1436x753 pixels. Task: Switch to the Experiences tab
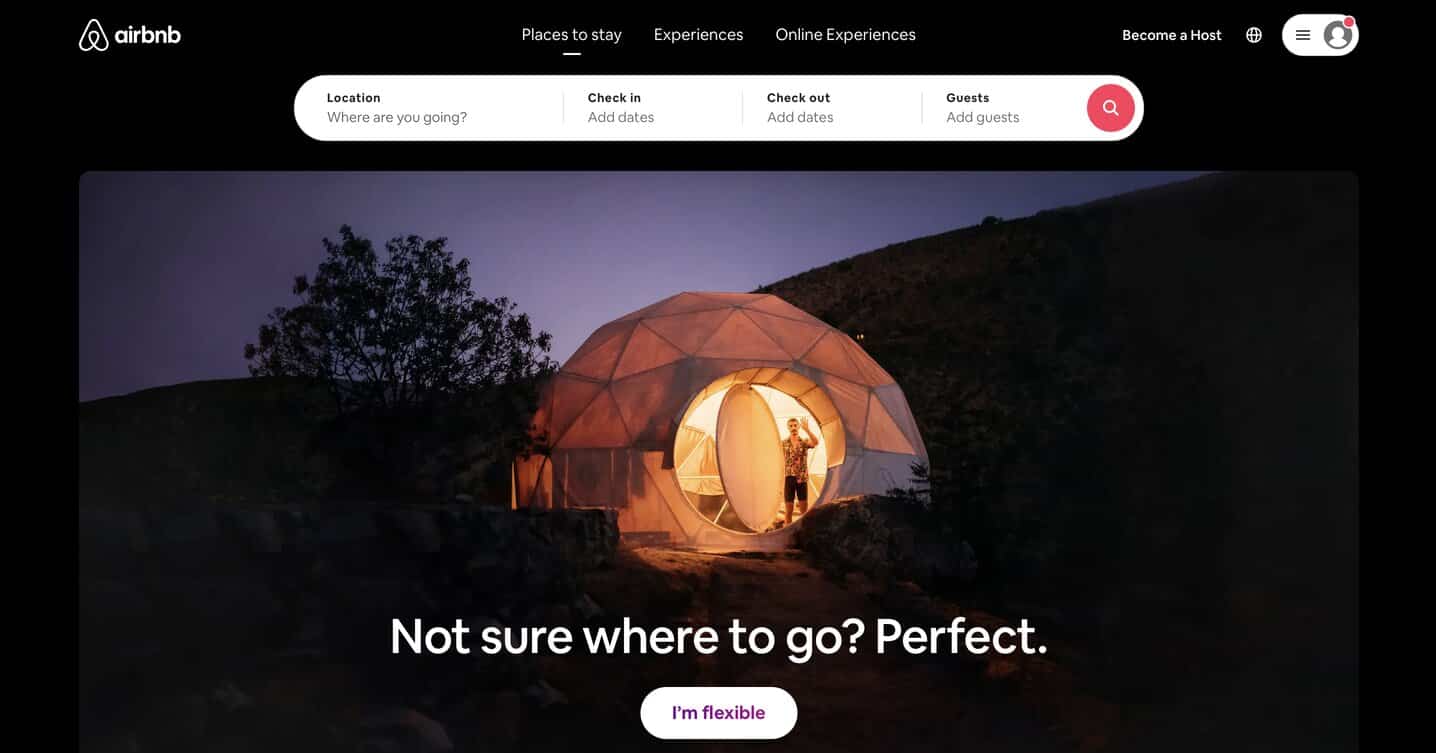coord(698,35)
